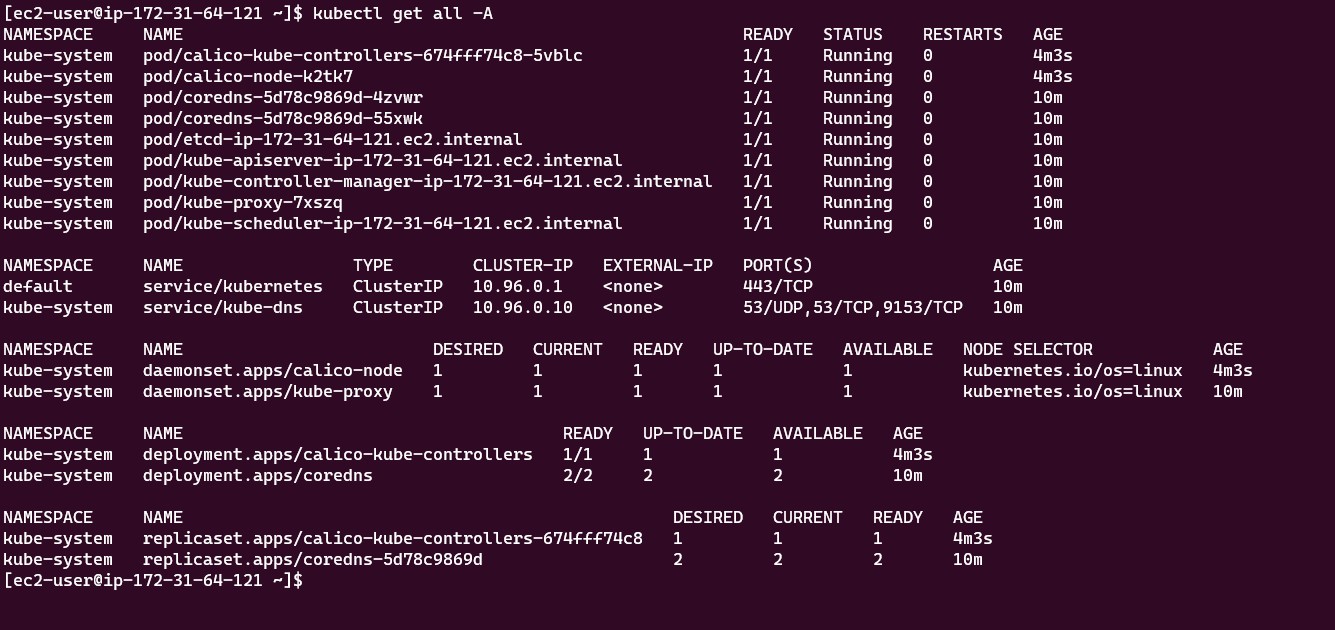Select pod/coredns-5d78c9869d-55xwk text

[283, 118]
